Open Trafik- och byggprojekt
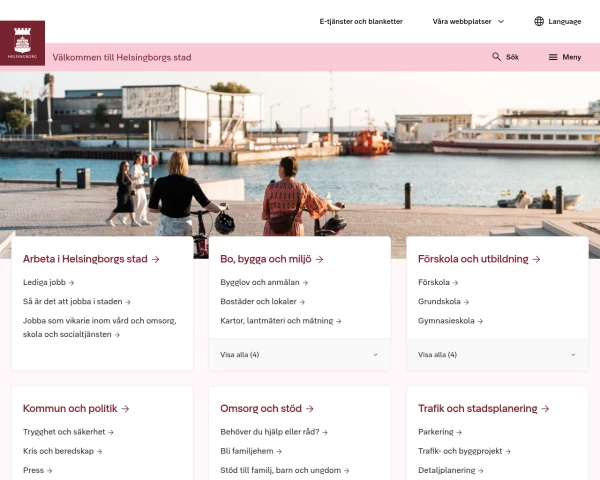 point(464,451)
